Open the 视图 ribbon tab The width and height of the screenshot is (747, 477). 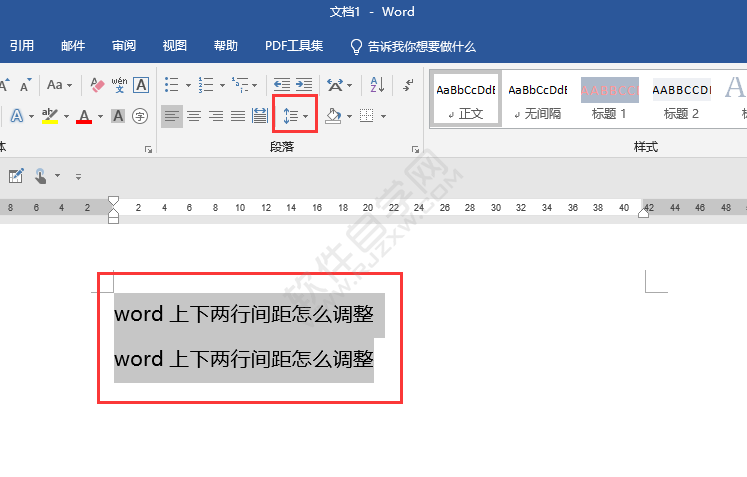point(175,46)
